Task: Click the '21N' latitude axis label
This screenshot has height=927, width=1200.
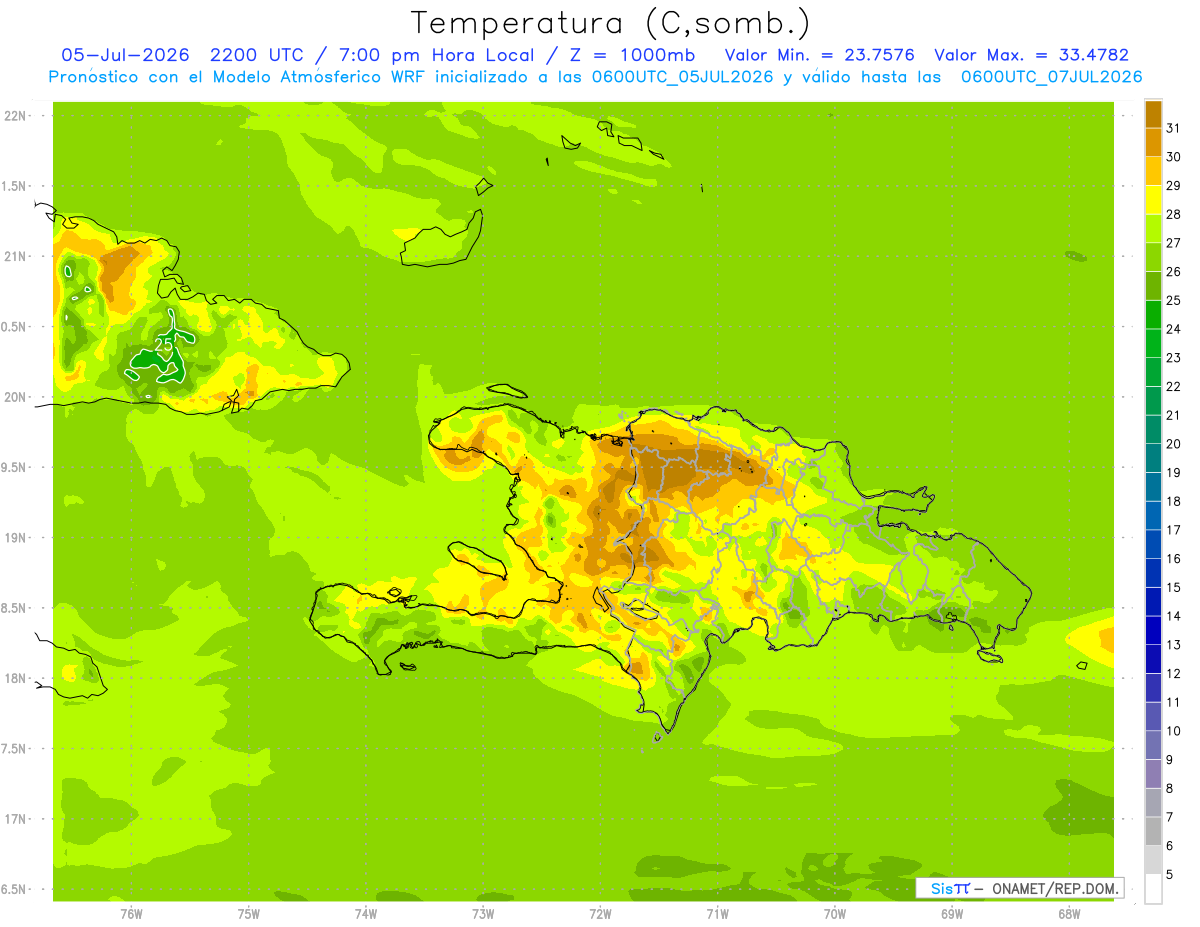Action: click(x=14, y=256)
